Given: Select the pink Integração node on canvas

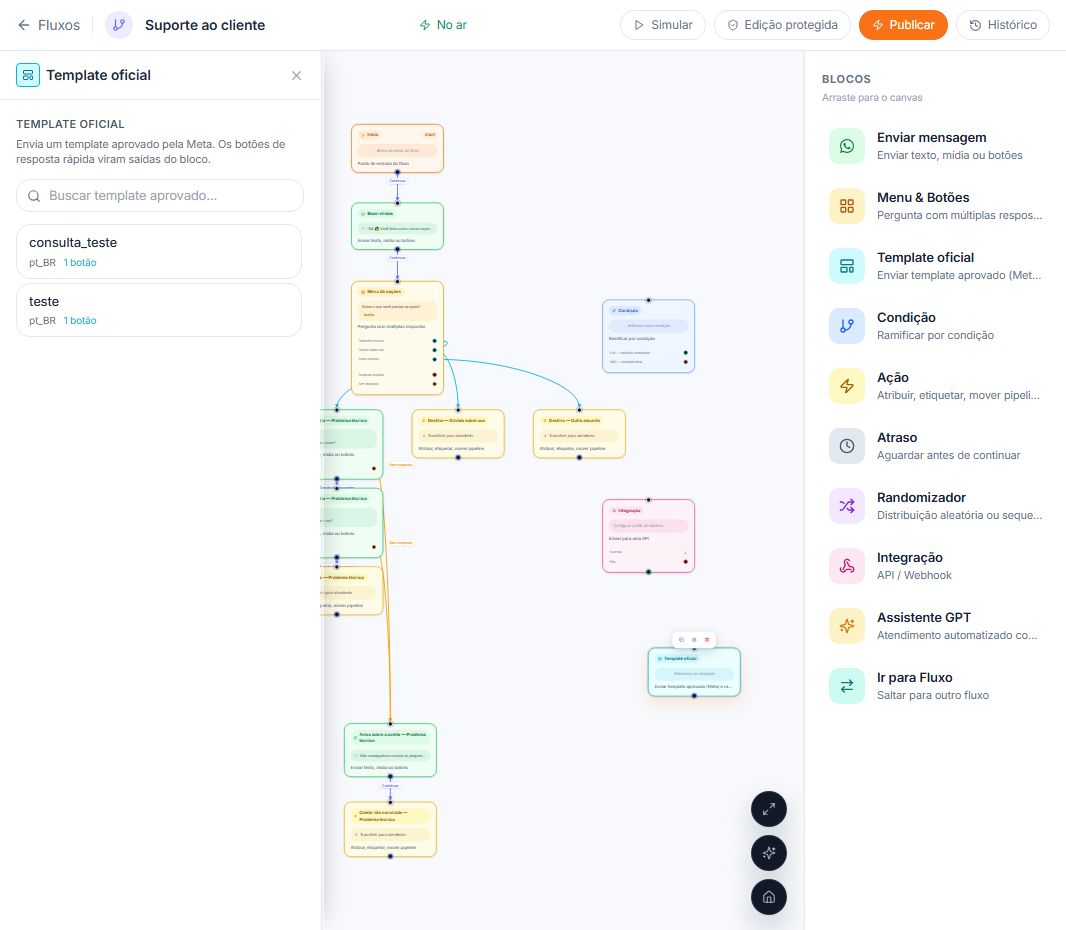Looking at the screenshot, I should (649, 536).
